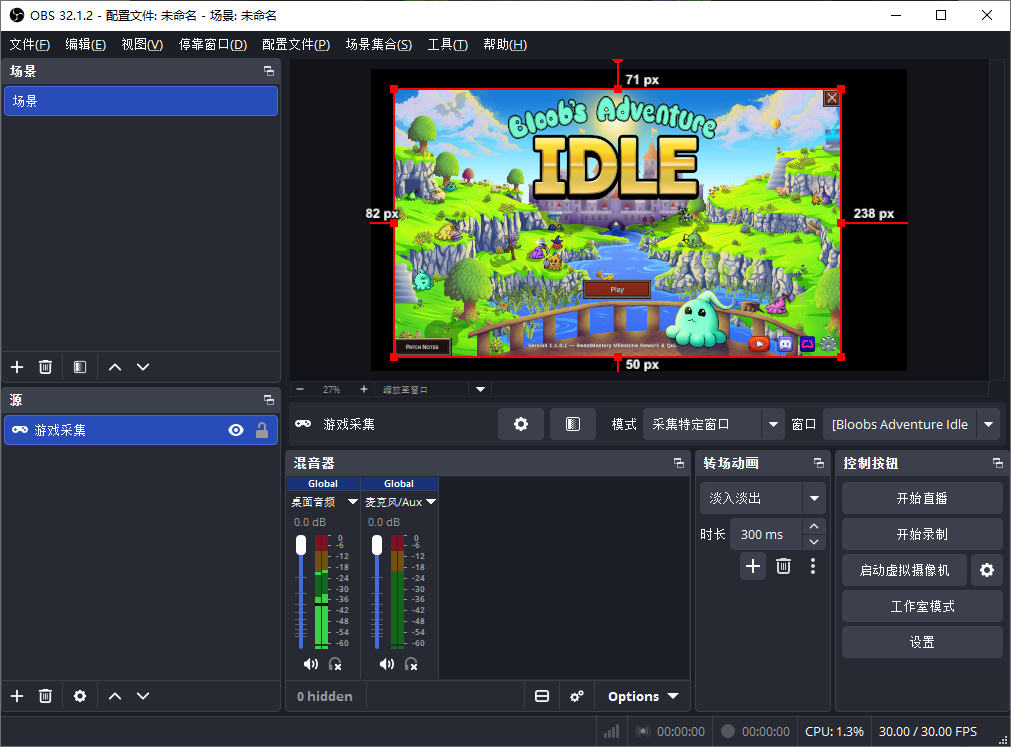Open the Tools menu

(x=447, y=44)
